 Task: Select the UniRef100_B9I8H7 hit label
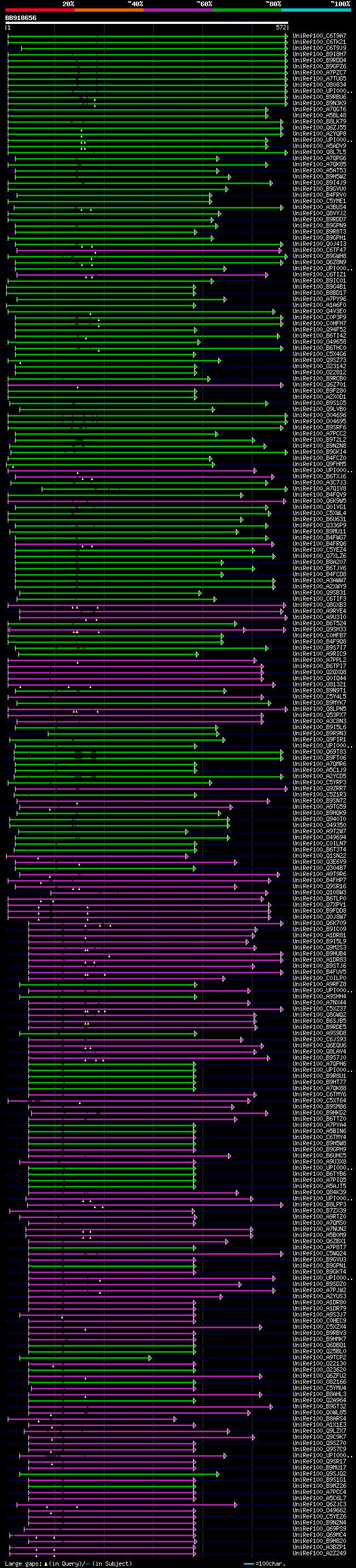click(x=319, y=54)
